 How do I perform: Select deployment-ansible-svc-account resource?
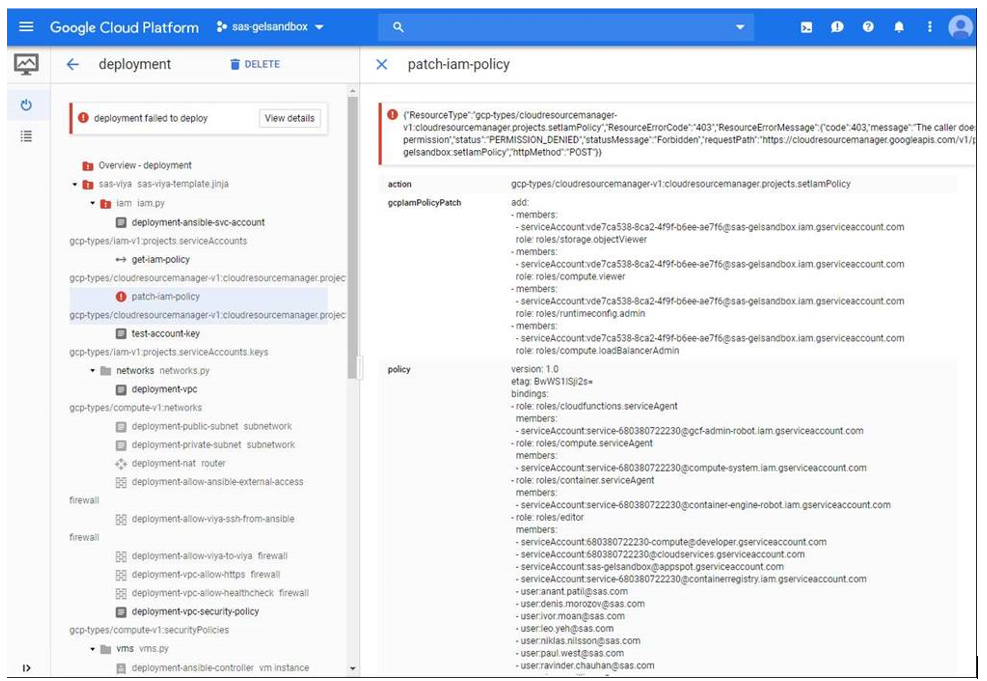point(198,222)
